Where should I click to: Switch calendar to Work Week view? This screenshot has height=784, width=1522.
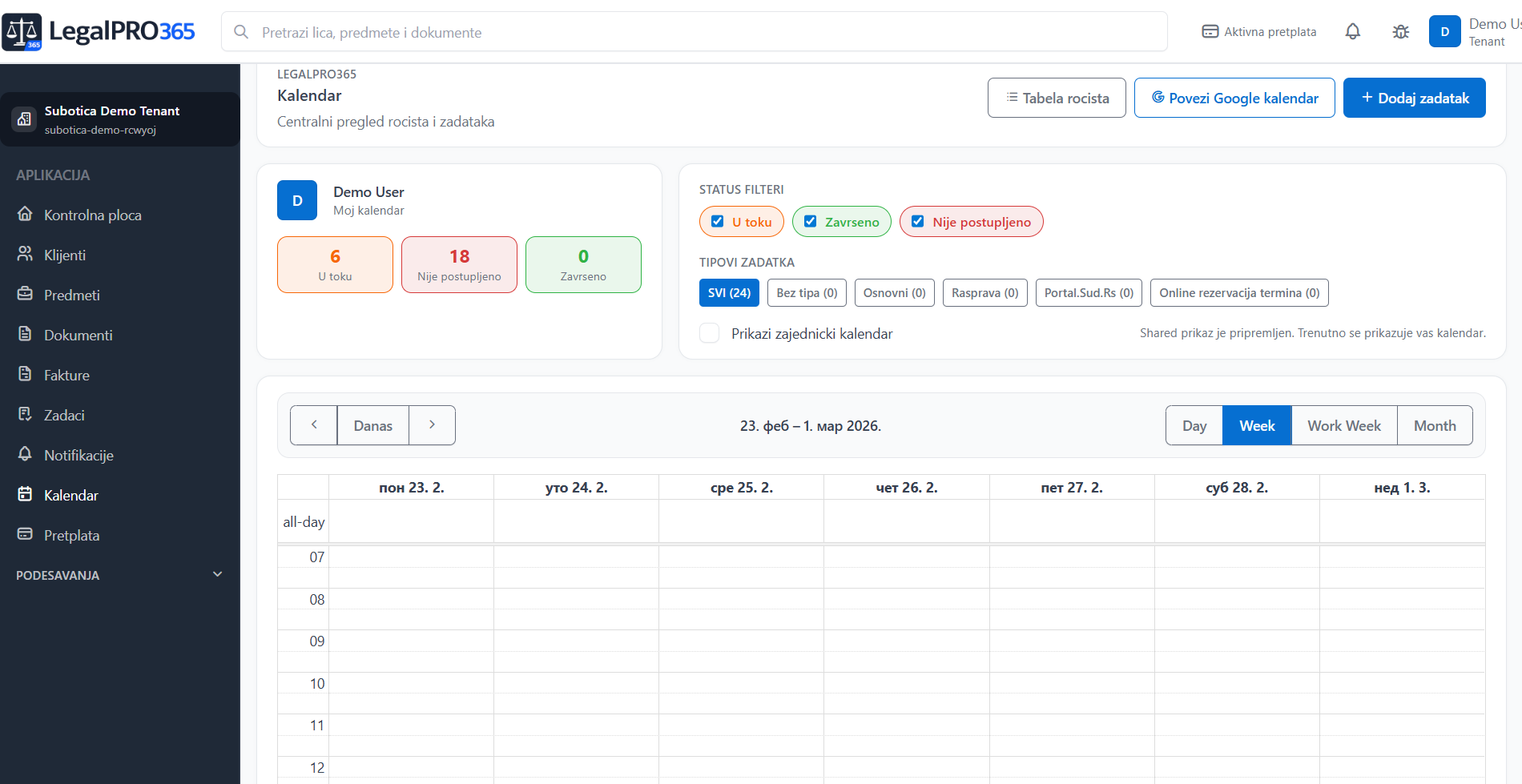click(1343, 425)
